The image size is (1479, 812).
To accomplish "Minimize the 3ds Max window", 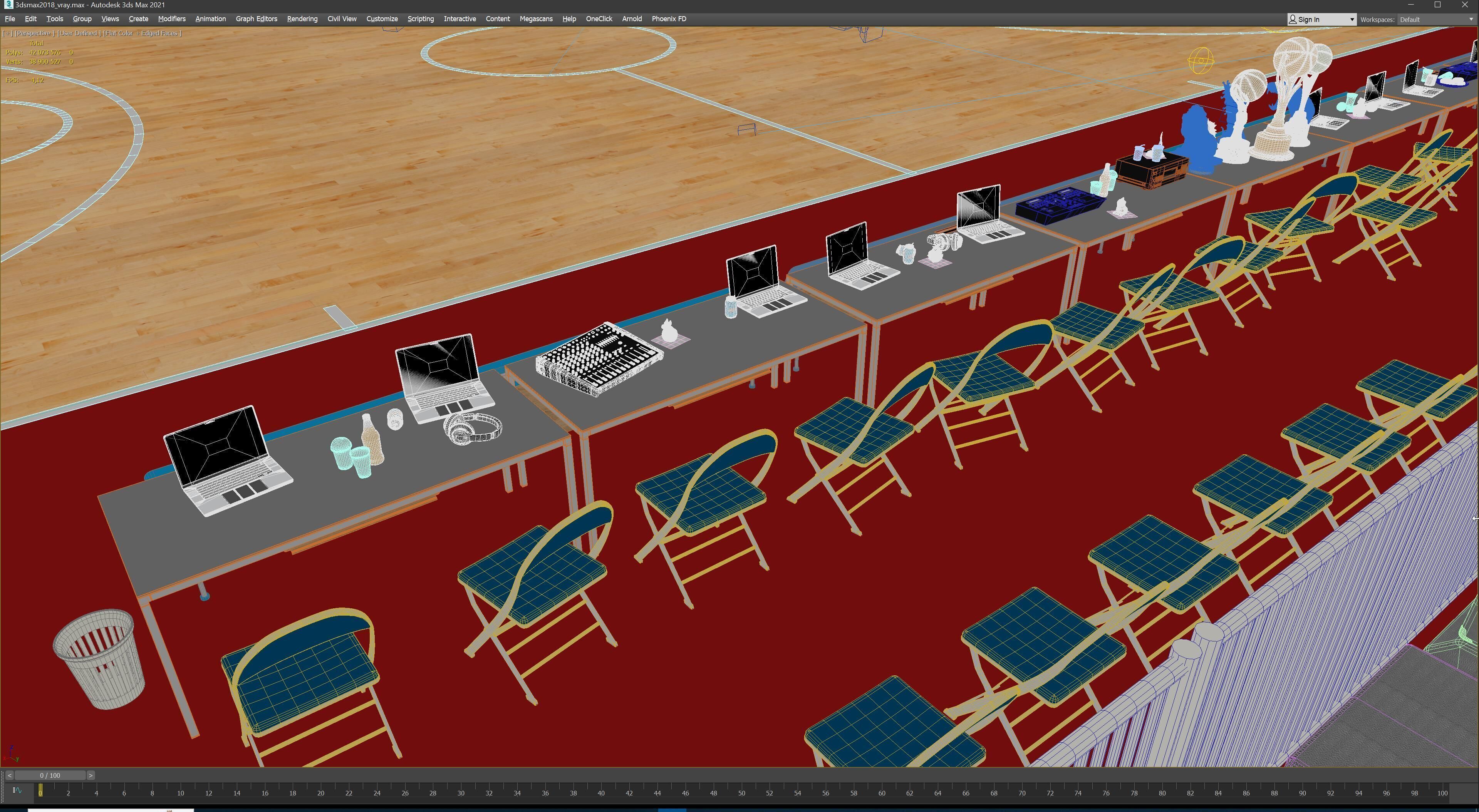I will (x=1411, y=5).
